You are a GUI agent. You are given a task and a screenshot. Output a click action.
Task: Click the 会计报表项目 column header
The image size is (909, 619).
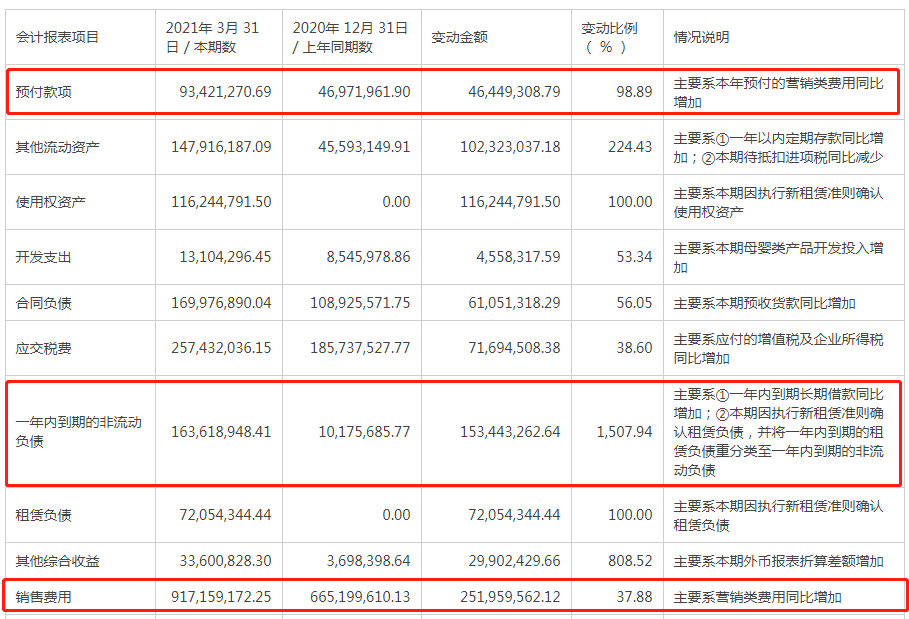pyautogui.click(x=57, y=37)
